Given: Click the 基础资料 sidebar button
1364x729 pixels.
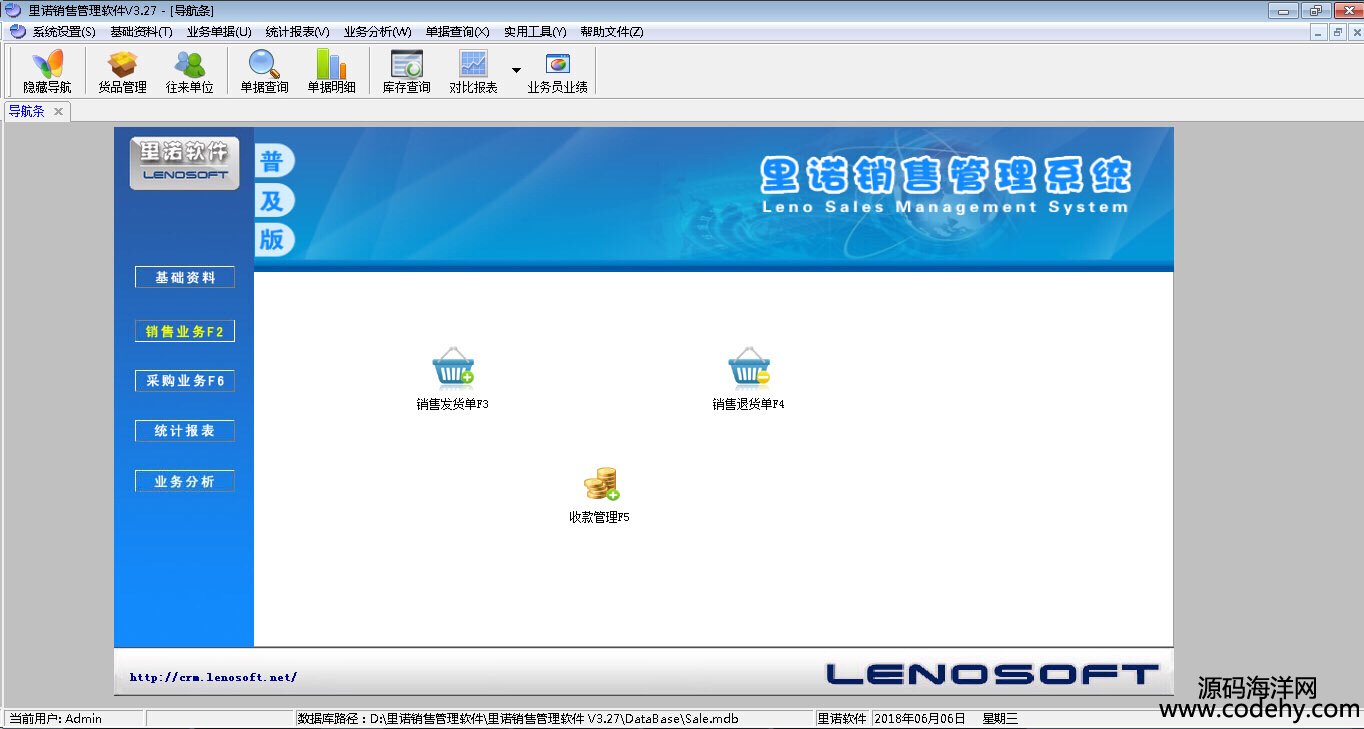Looking at the screenshot, I should pos(185,278).
